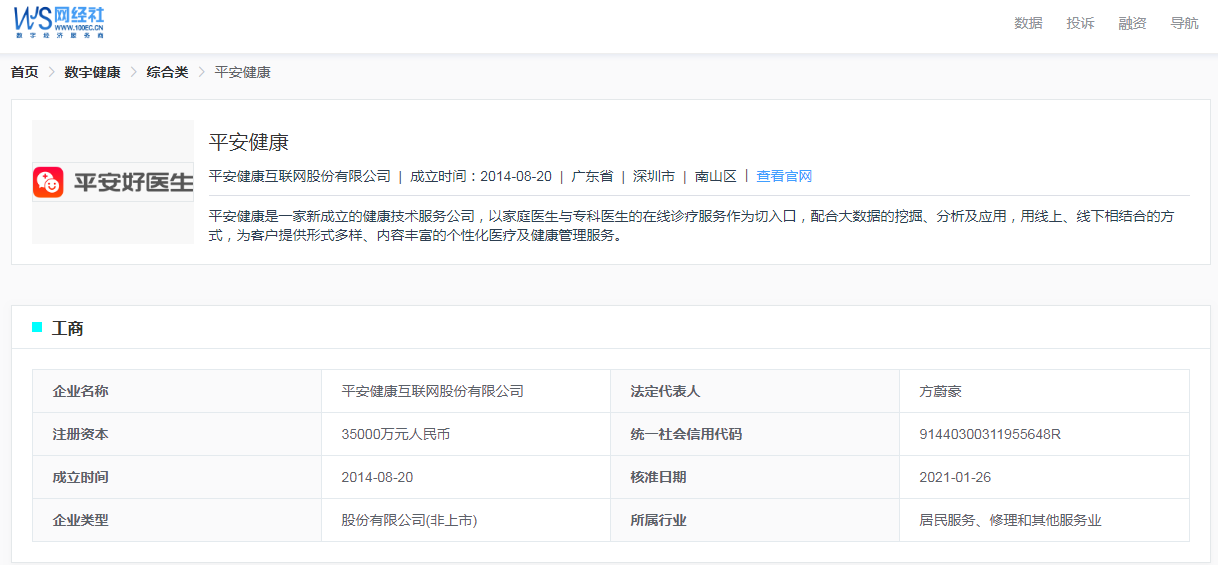Viewport: 1218px width, 565px height.
Task: Click the credit code 91440300311955648R
Action: pos(989,434)
